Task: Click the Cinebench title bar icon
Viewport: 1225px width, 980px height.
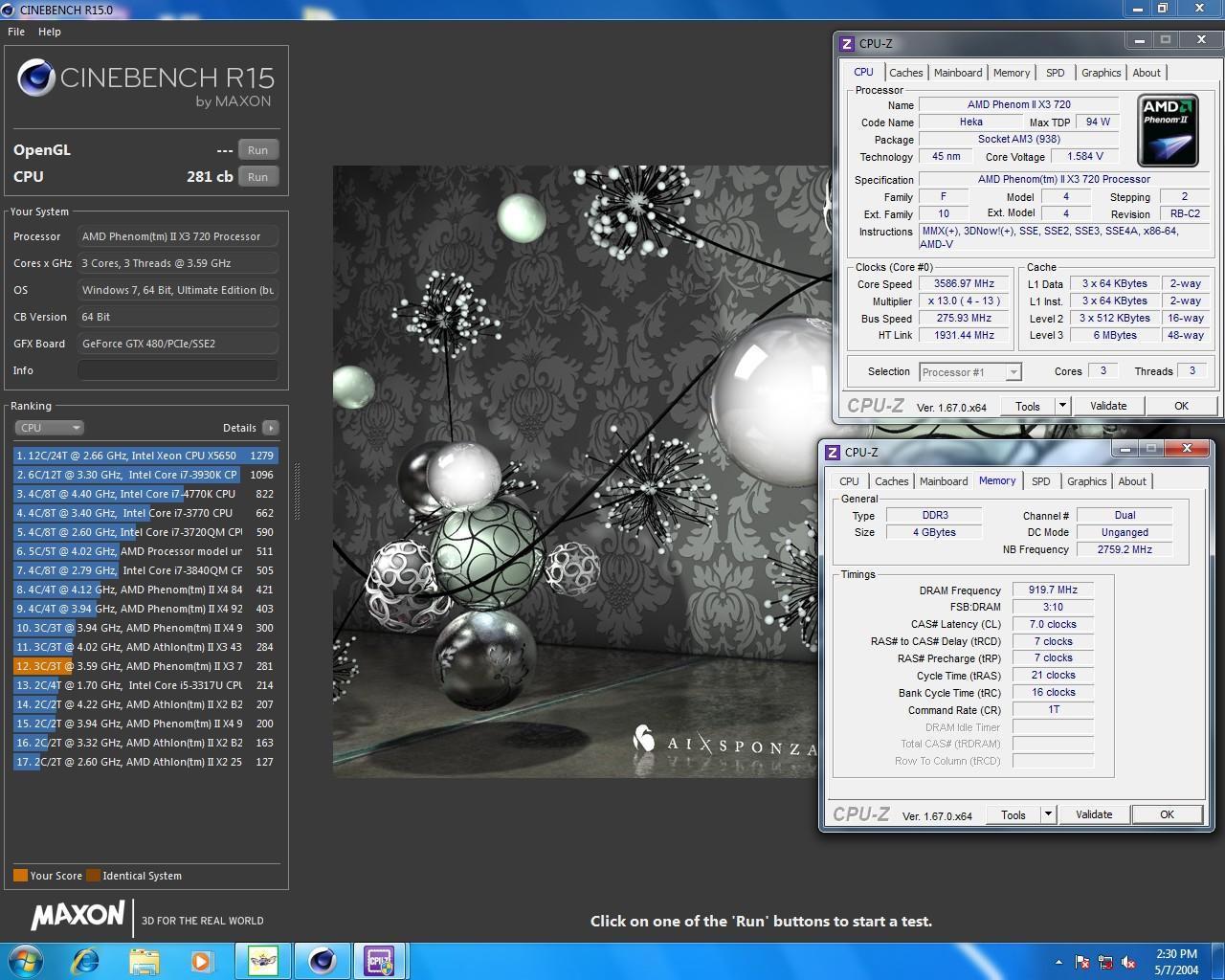Action: click(x=9, y=10)
